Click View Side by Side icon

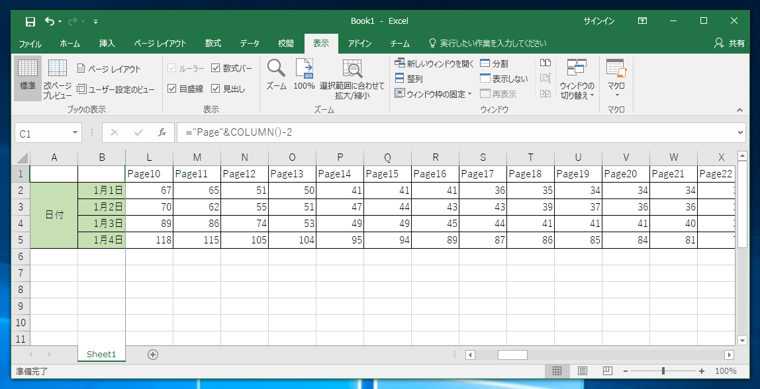click(x=546, y=63)
